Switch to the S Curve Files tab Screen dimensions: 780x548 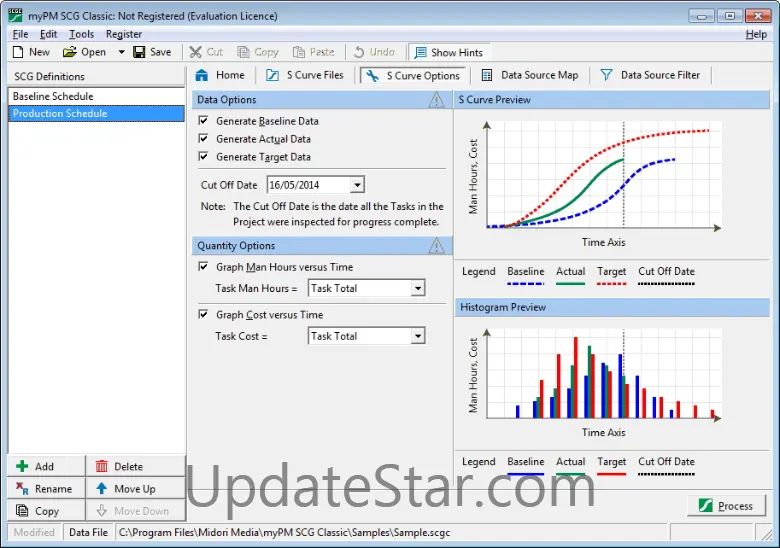(x=304, y=75)
